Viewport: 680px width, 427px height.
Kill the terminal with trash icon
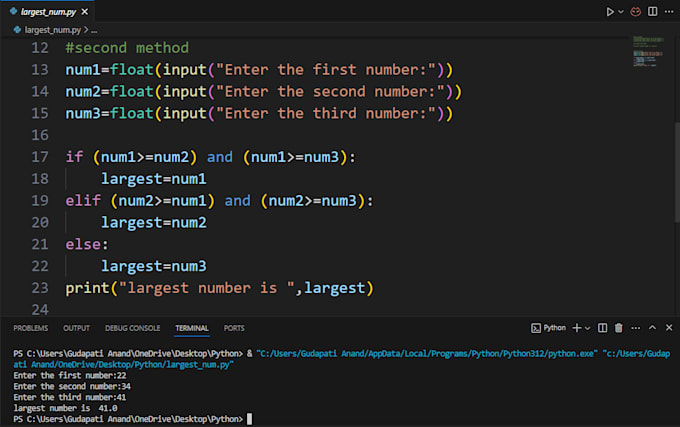[x=619, y=327]
